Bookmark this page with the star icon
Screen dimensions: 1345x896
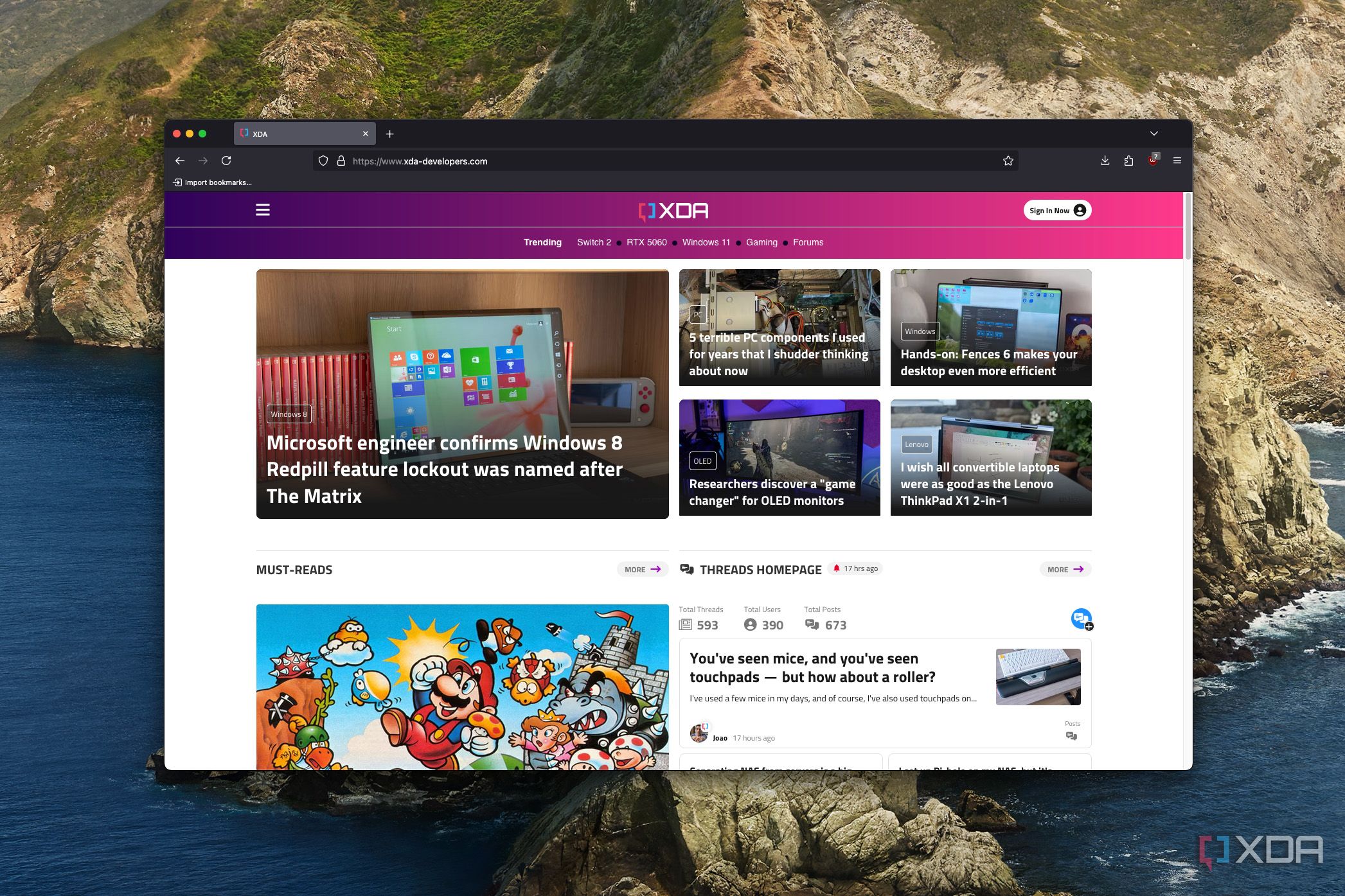(1008, 161)
